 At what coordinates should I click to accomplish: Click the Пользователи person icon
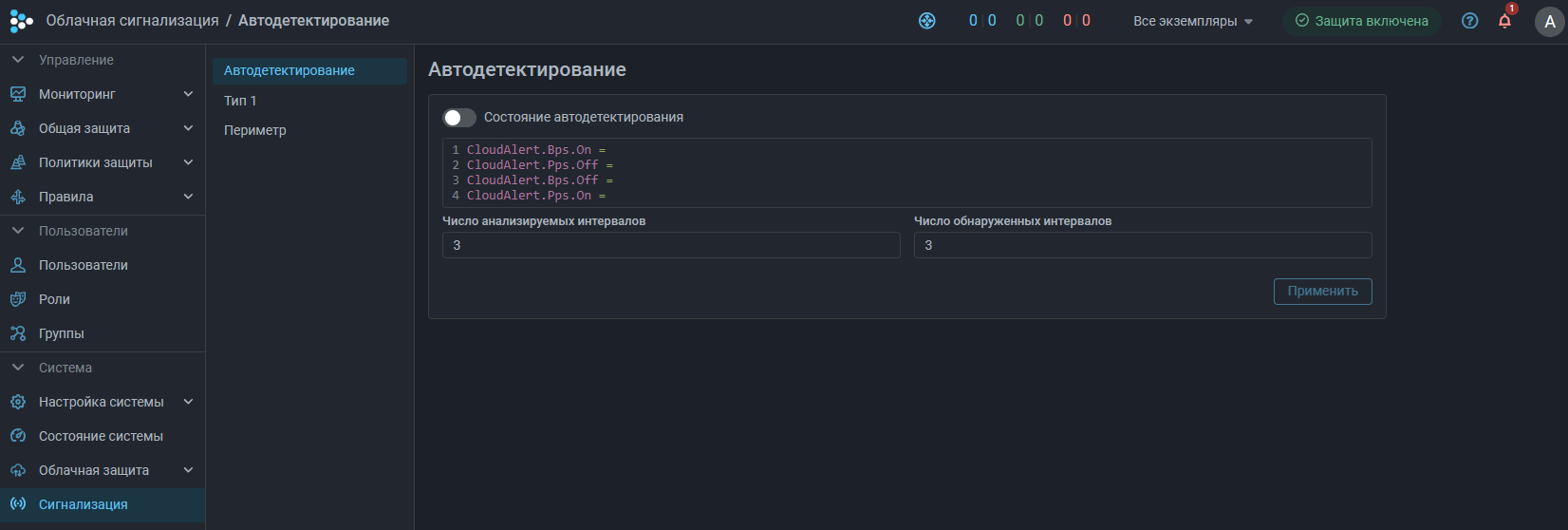(18, 265)
